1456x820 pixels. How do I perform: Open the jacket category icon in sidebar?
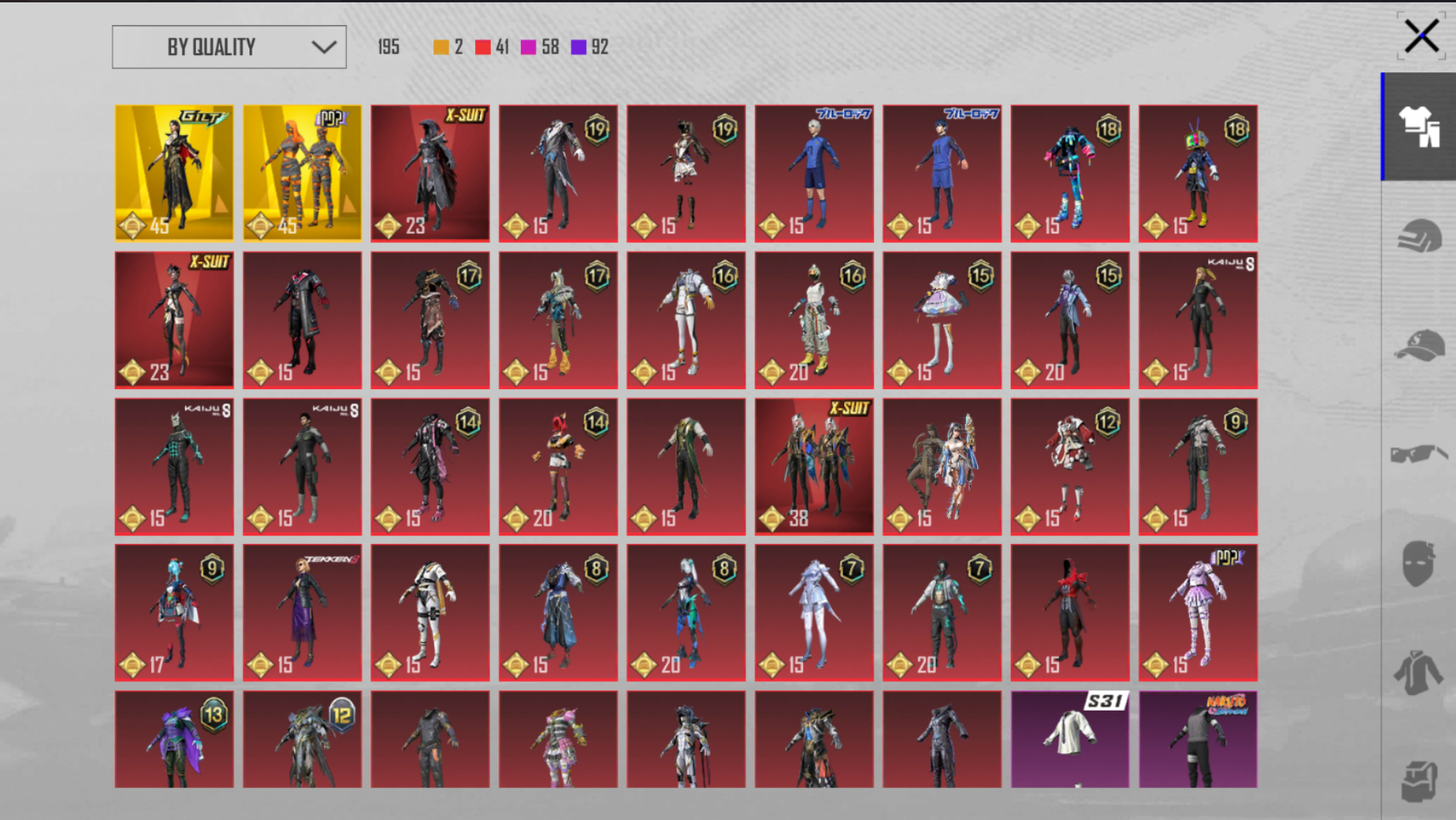point(1418,673)
